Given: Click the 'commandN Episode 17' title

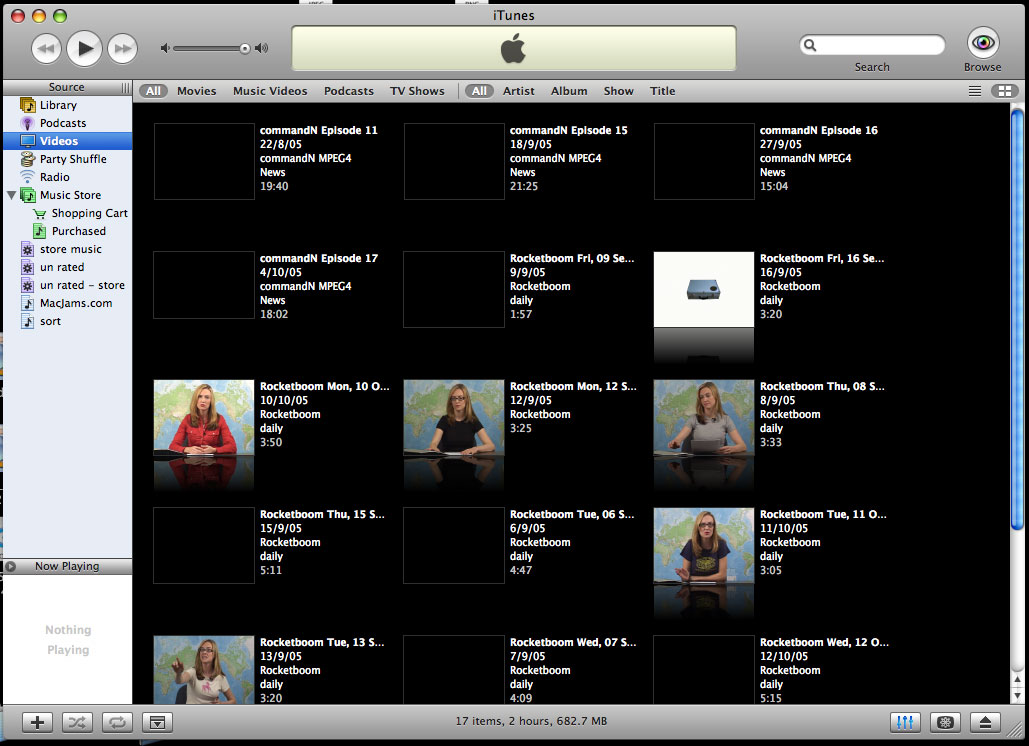Looking at the screenshot, I should (x=318, y=258).
